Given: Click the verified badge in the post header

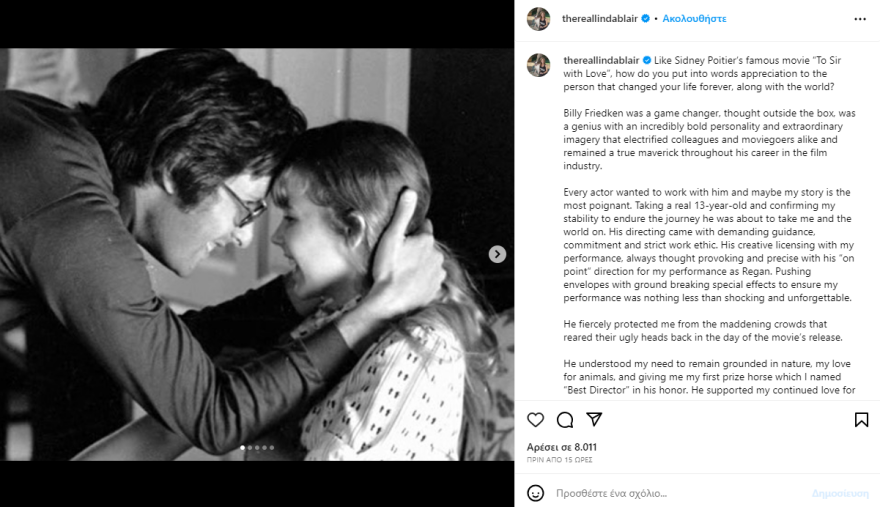Looking at the screenshot, I should (x=645, y=19).
